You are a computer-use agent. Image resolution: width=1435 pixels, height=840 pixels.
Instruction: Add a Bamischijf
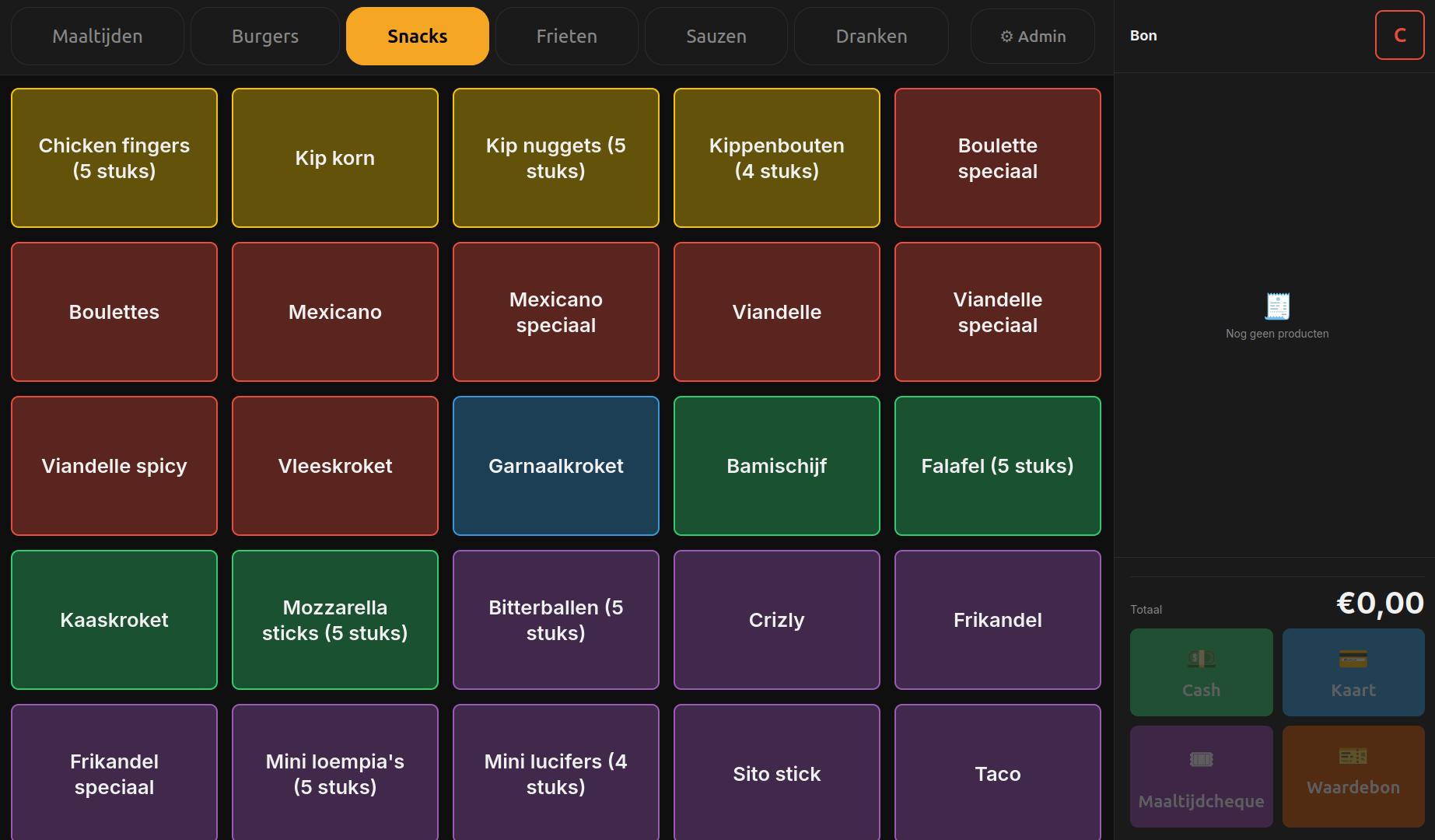(777, 466)
